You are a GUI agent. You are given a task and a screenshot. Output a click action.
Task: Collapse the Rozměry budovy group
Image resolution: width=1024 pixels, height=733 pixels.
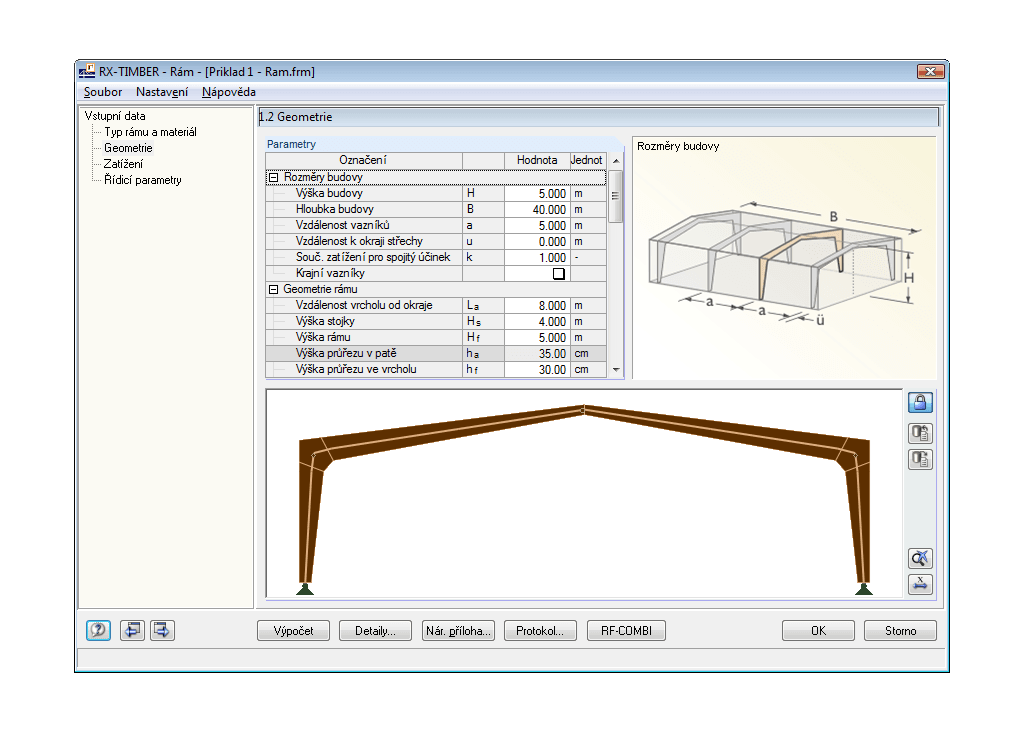[274, 177]
